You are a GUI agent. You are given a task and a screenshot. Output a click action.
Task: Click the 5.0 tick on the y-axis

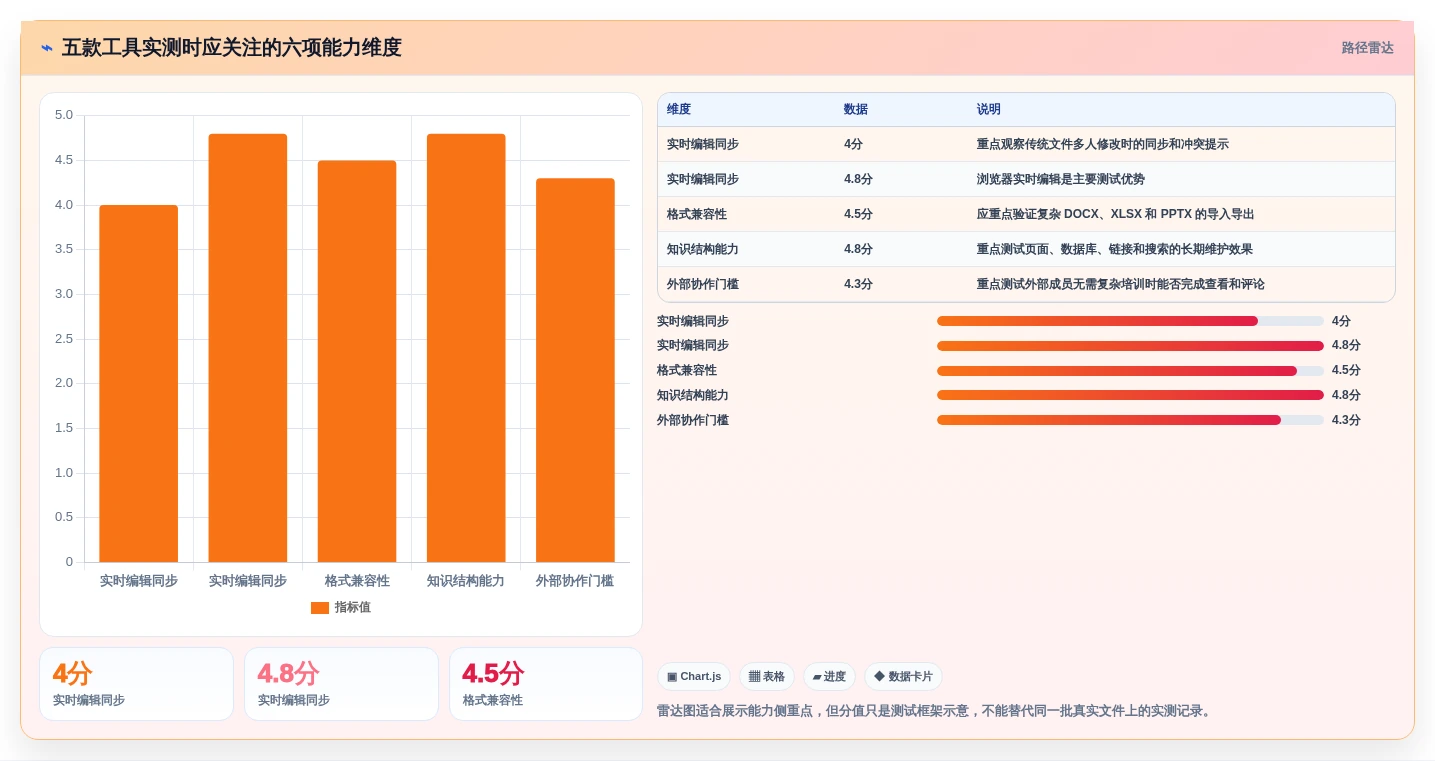[64, 115]
